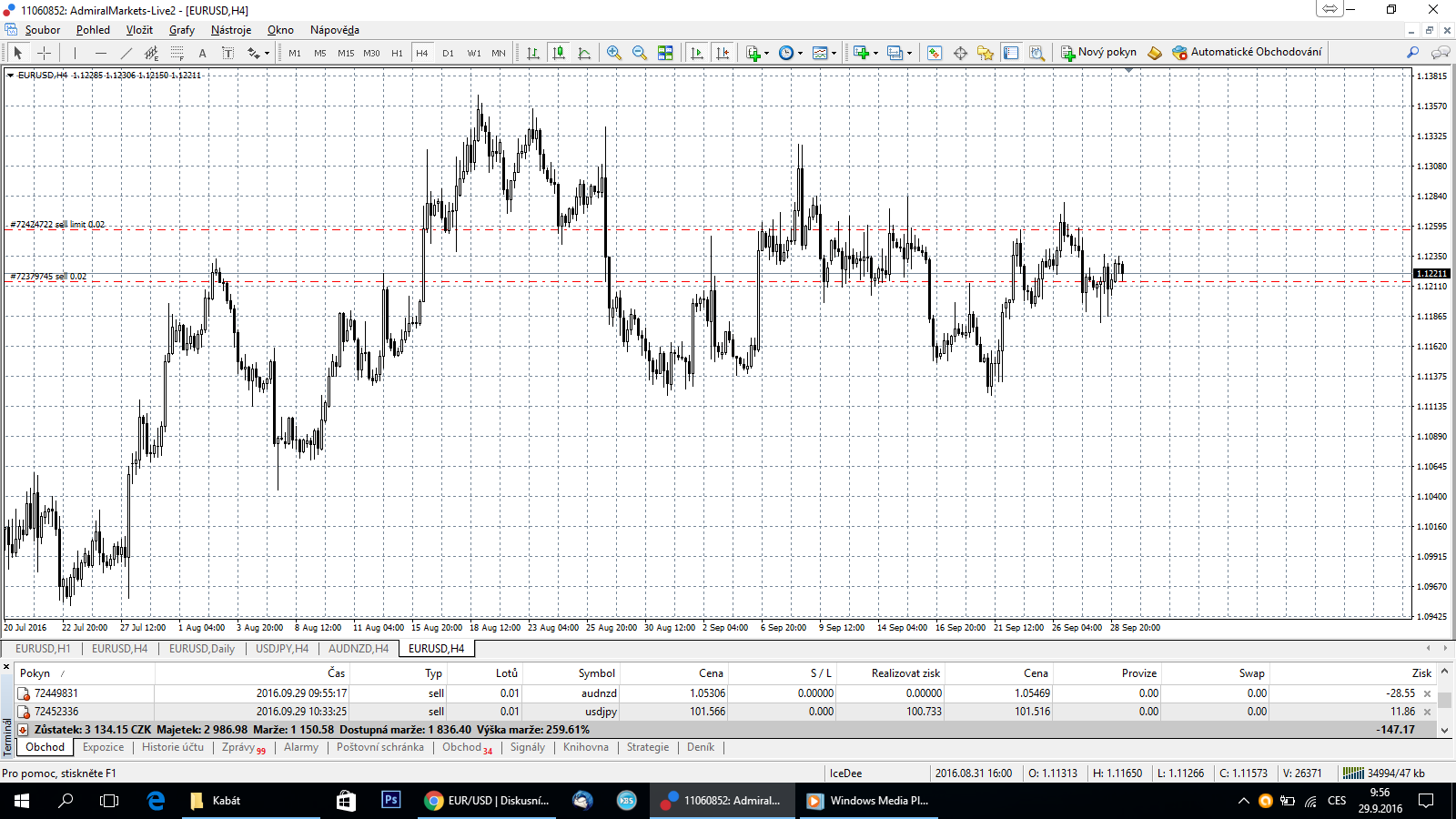Draw a trendline with the diagonal line tool
Screen dimensions: 1456x819
[126, 53]
